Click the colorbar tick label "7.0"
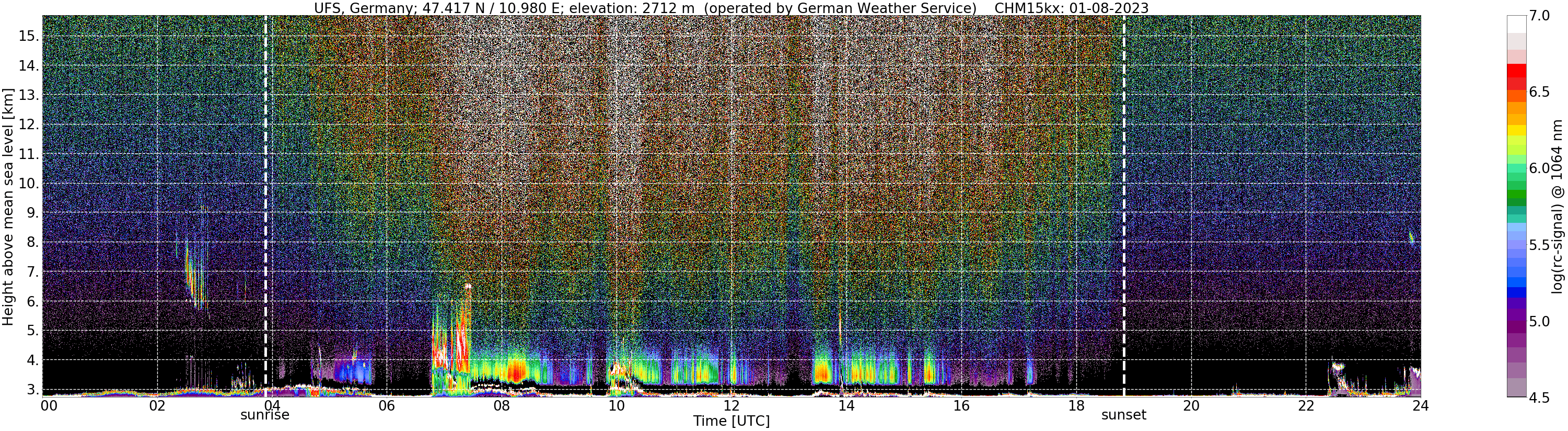 click(1539, 16)
